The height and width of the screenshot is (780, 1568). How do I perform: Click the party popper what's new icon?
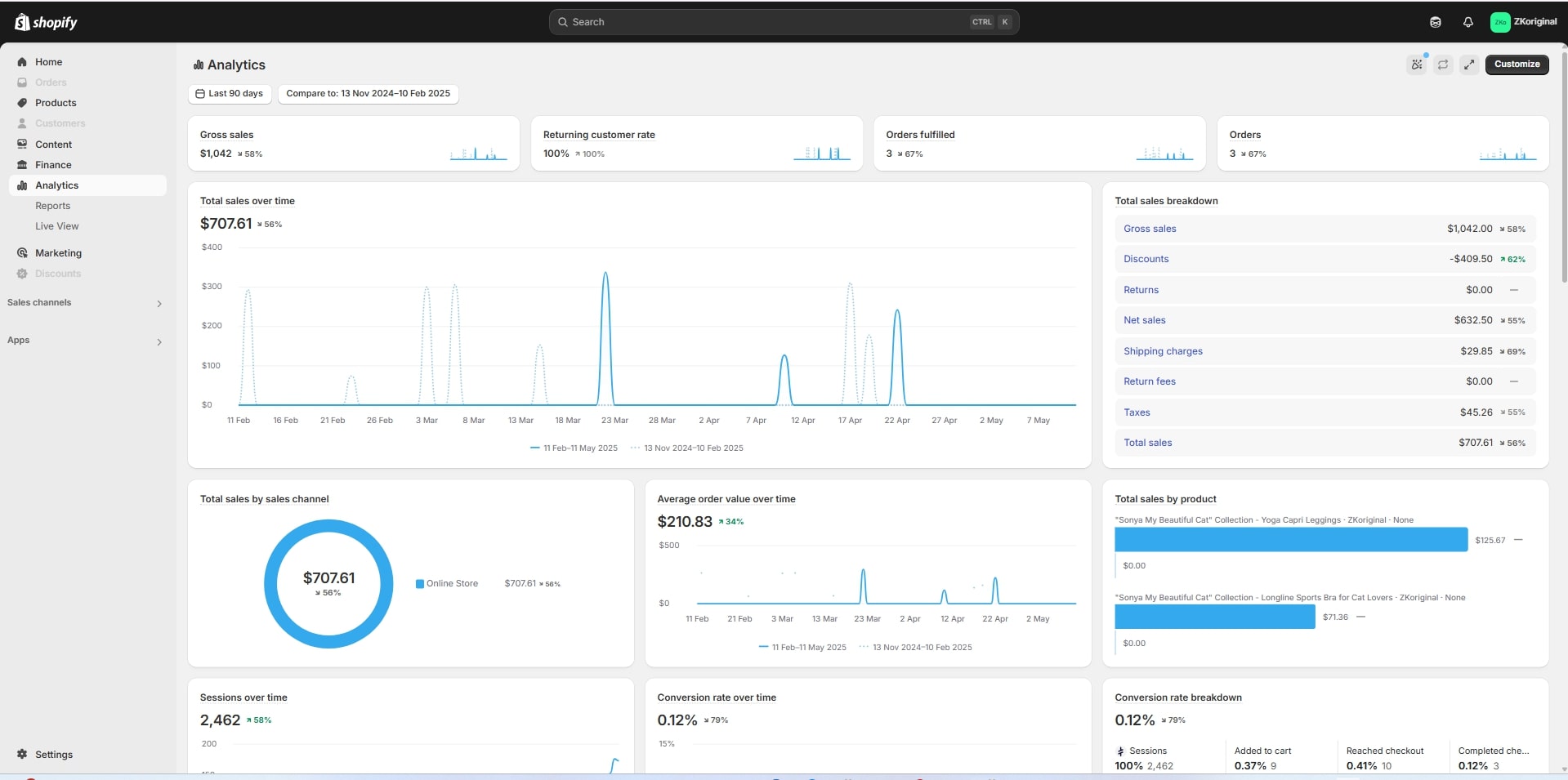pyautogui.click(x=1417, y=65)
